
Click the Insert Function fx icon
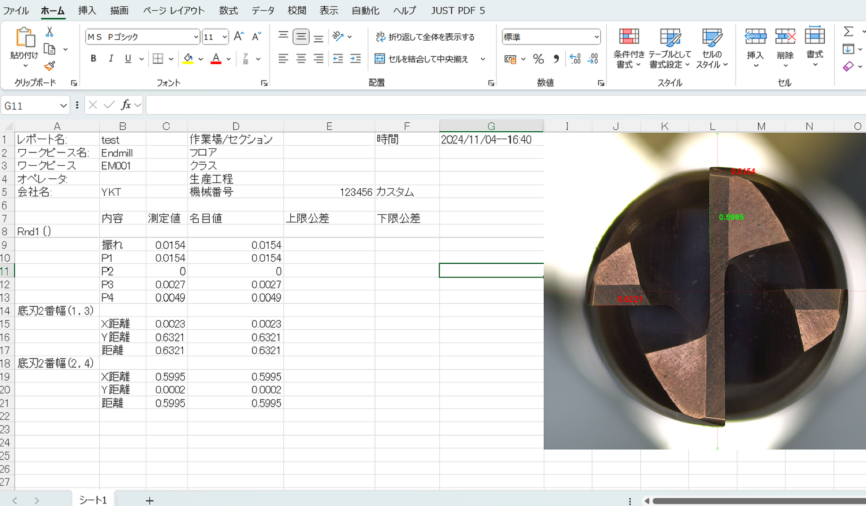(127, 105)
